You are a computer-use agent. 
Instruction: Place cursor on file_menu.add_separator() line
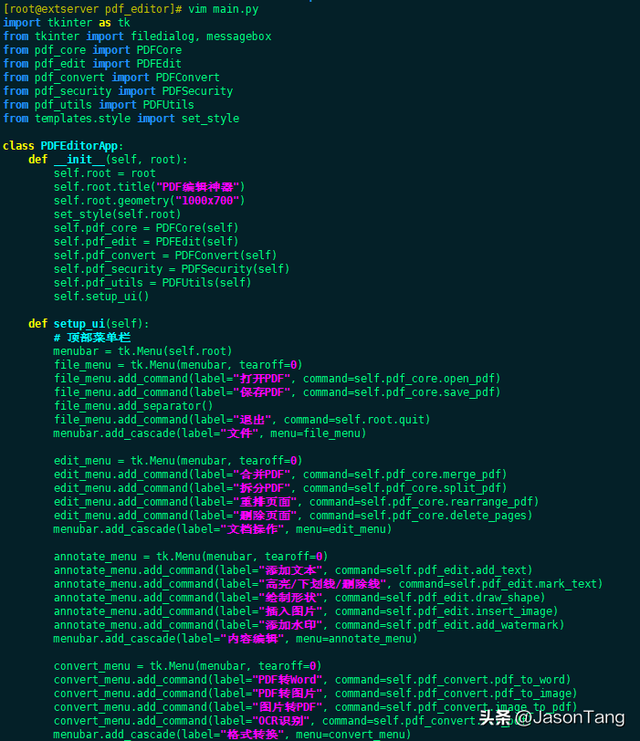coord(133,406)
